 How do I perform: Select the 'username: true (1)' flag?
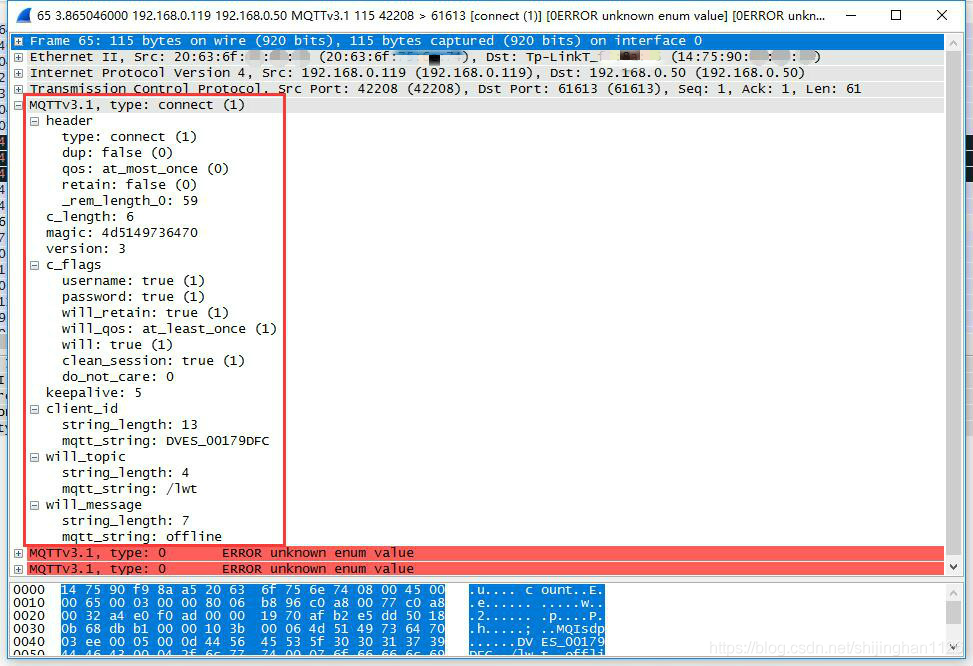pyautogui.click(x=133, y=281)
